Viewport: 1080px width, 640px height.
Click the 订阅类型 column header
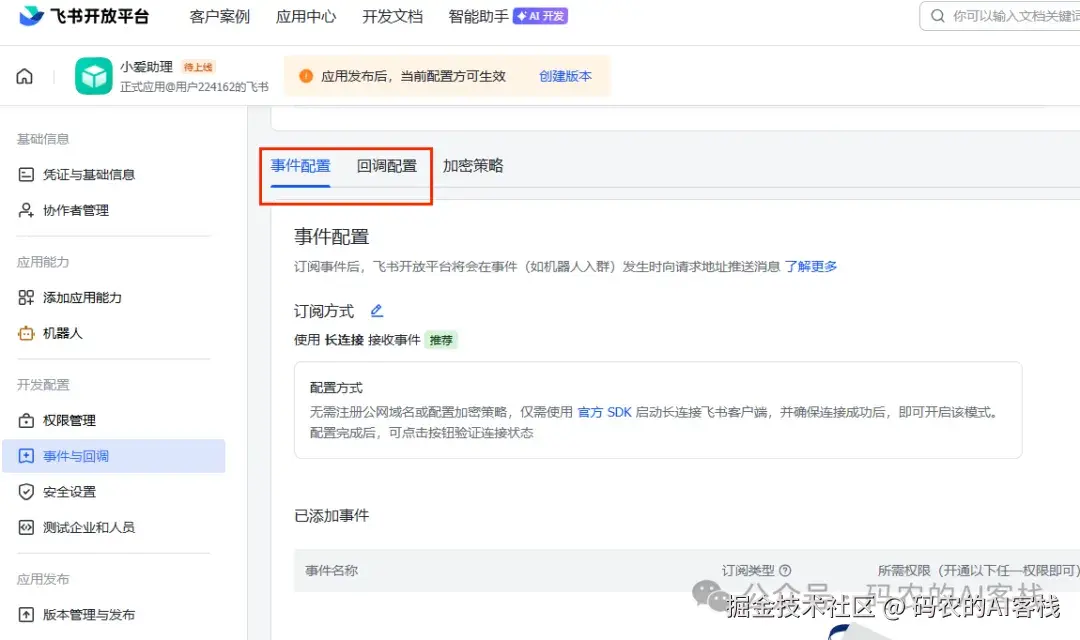point(748,570)
